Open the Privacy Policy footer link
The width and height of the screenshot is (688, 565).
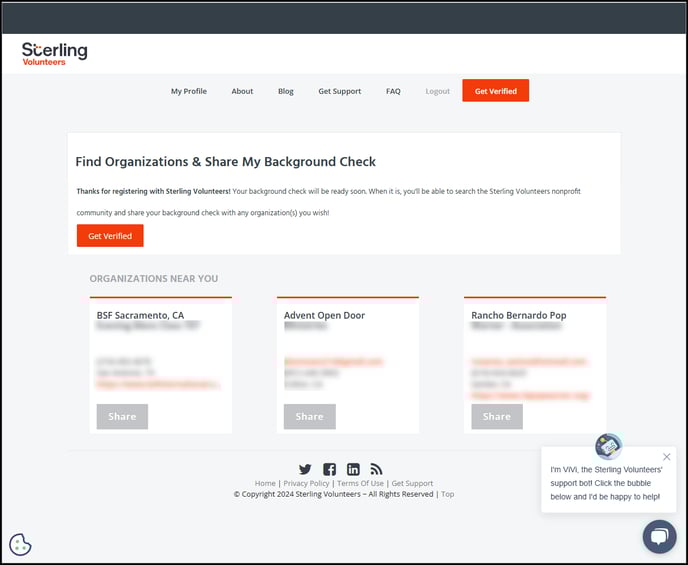pos(306,483)
